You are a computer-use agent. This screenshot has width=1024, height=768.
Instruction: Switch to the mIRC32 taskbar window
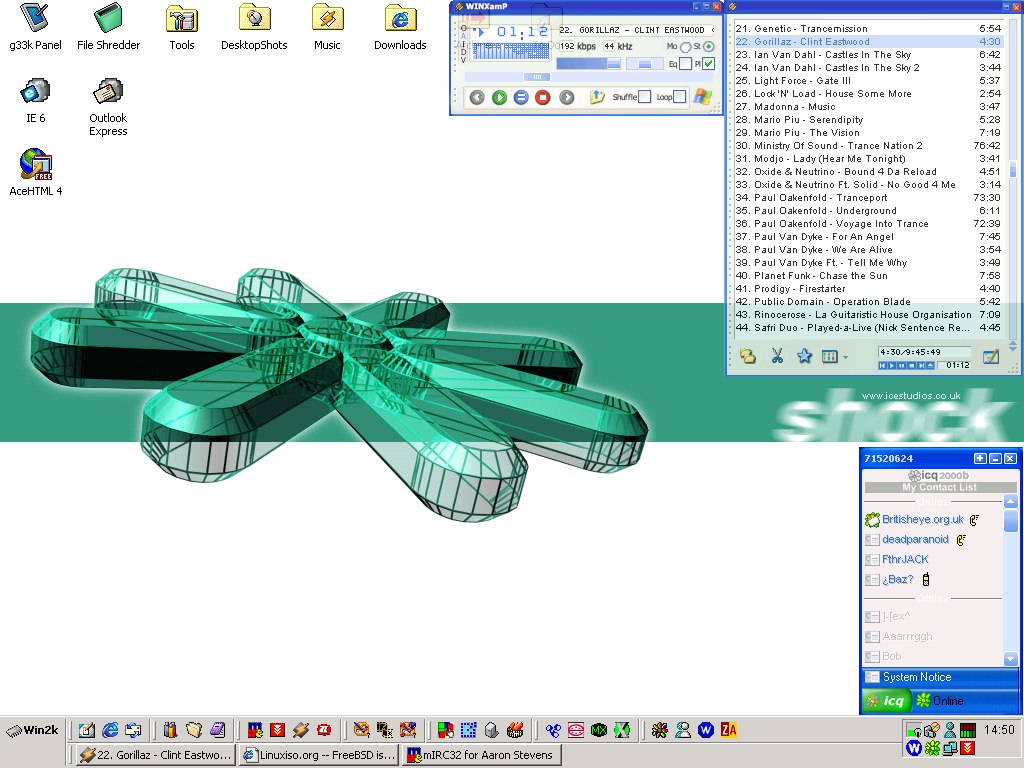[x=481, y=755]
